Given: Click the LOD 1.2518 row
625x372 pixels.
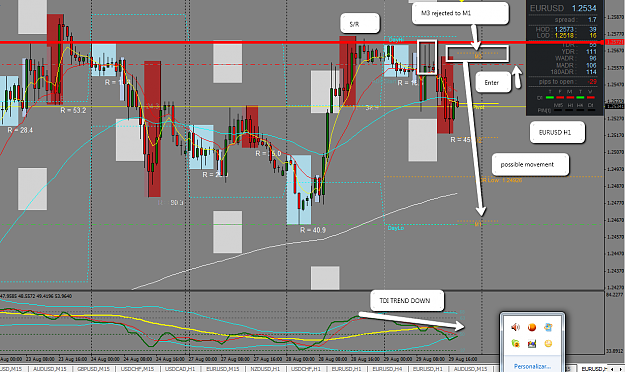Looking at the screenshot, I should tap(566, 35).
